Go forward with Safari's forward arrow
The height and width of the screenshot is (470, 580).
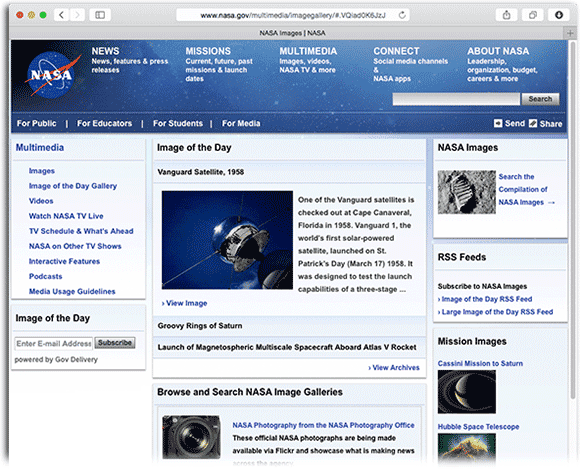point(77,15)
